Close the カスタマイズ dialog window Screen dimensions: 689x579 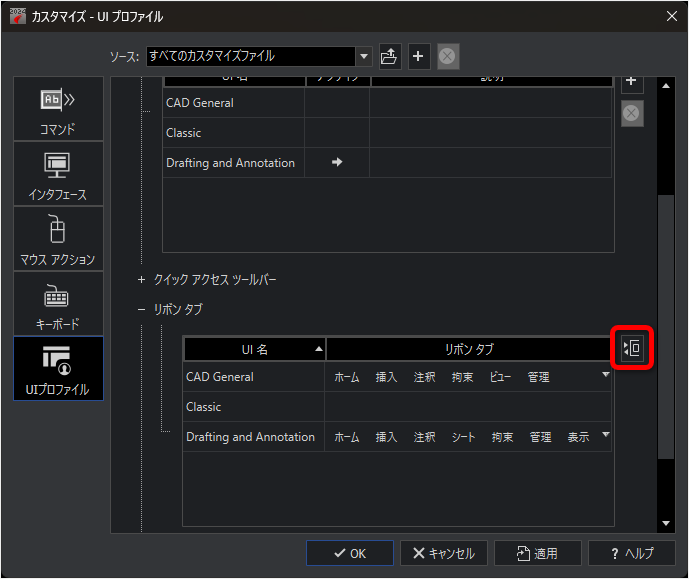pos(671,16)
